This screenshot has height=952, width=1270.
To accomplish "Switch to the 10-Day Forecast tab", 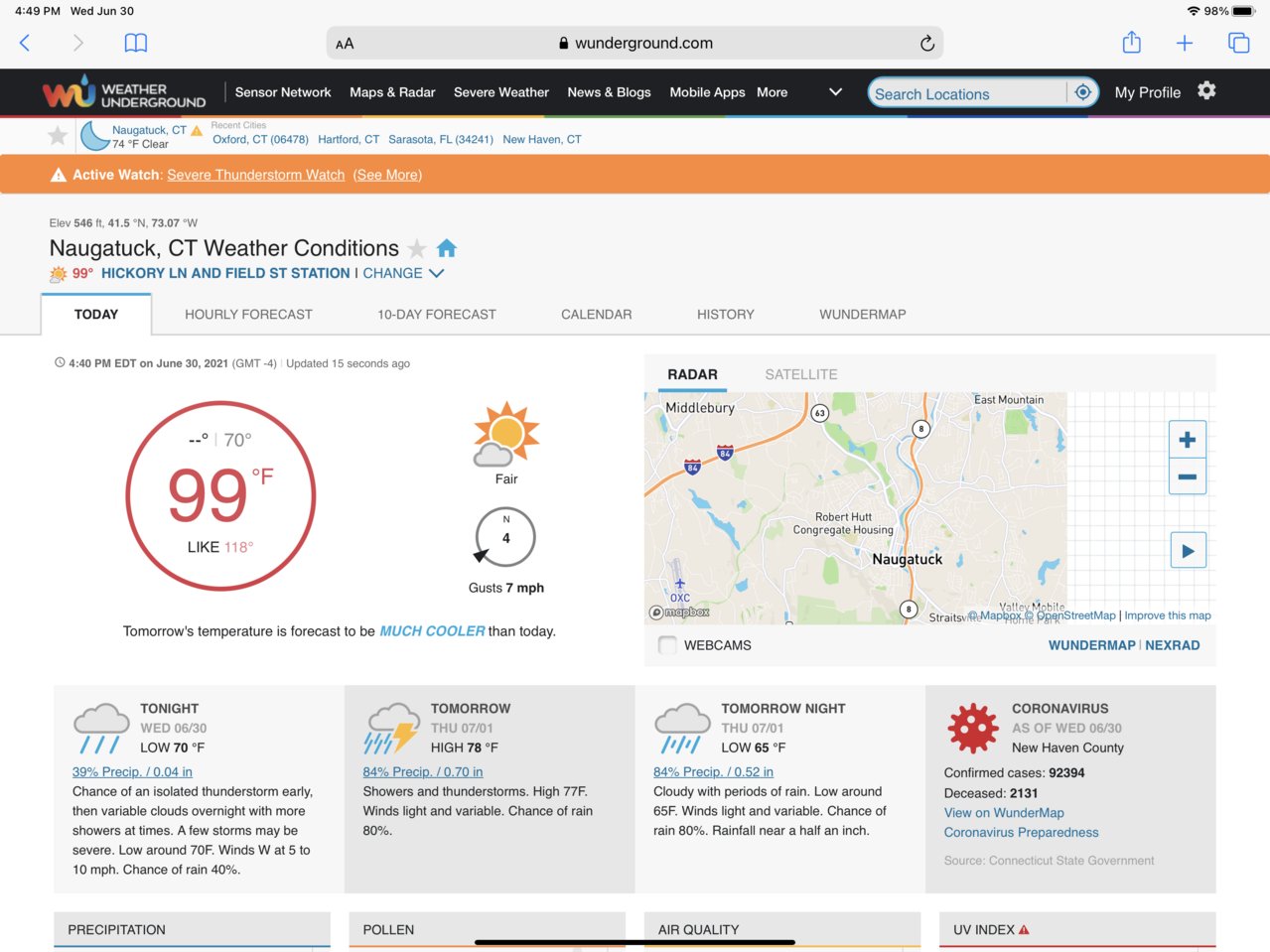I will tap(437, 315).
